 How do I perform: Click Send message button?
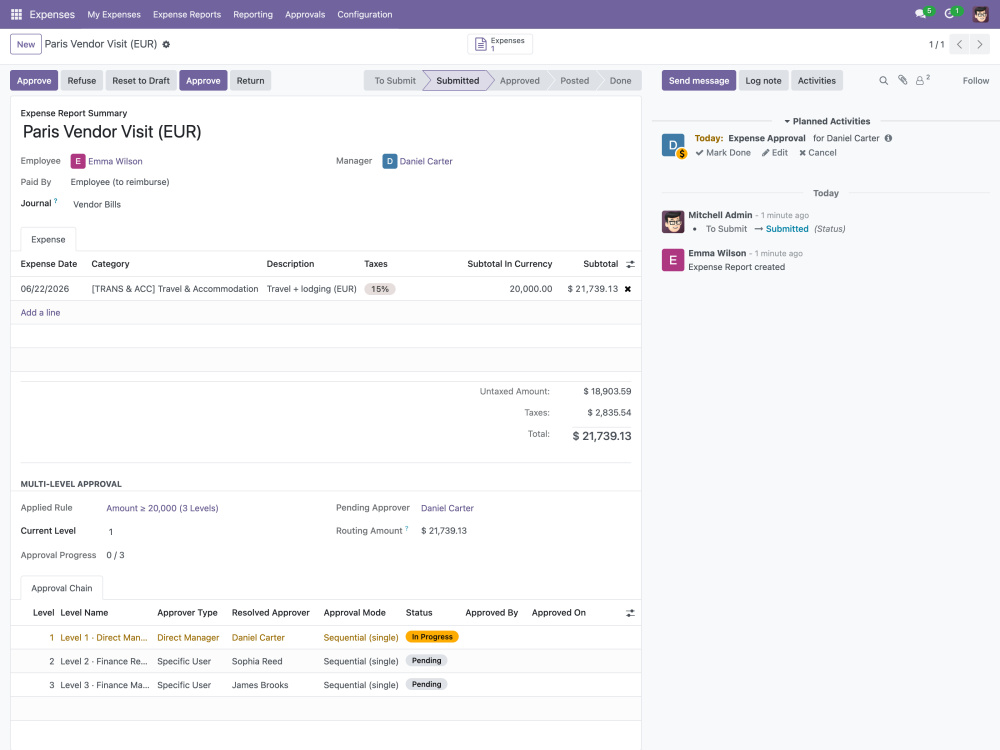pyautogui.click(x=699, y=80)
